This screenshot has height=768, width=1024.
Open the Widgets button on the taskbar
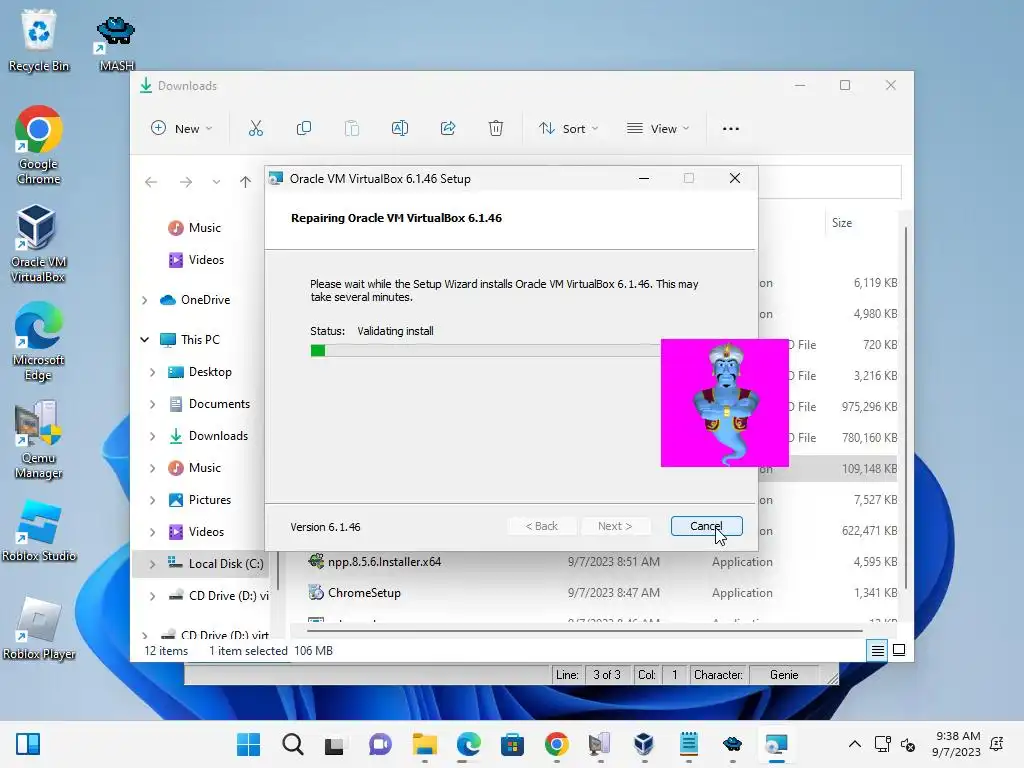(x=28, y=744)
